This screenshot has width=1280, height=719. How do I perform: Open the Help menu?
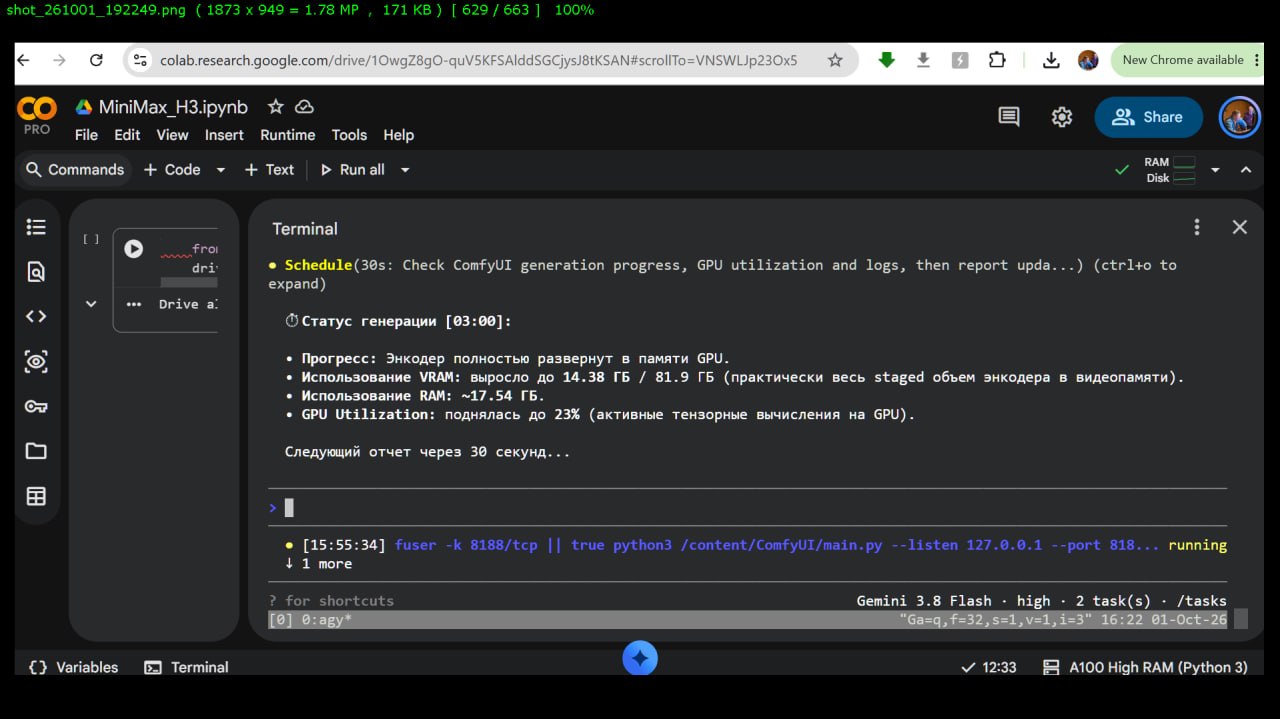pos(398,135)
